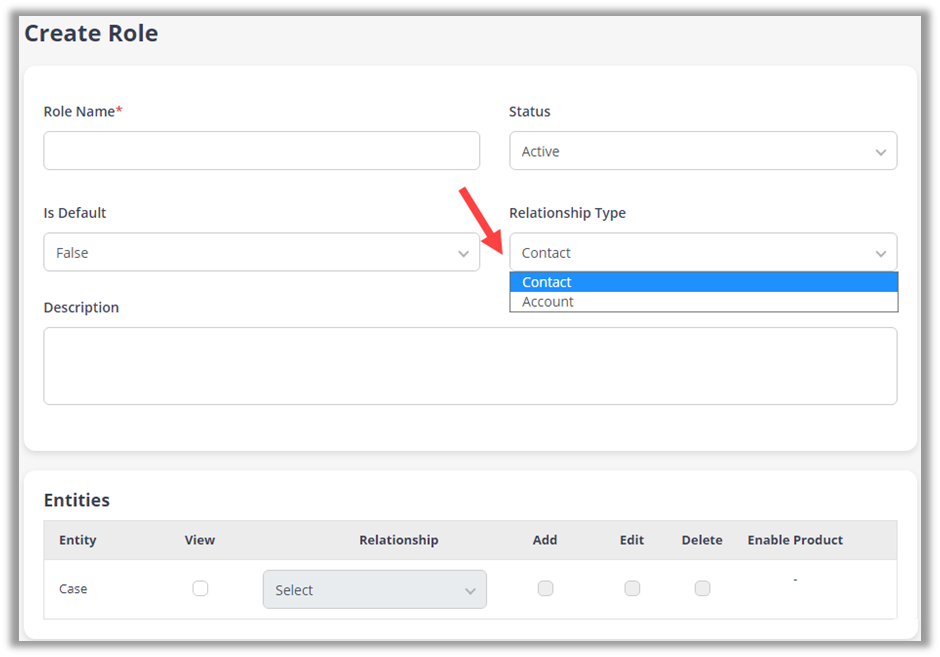This screenshot has height=657, width=940.
Task: Click the Add column header
Action: point(545,540)
